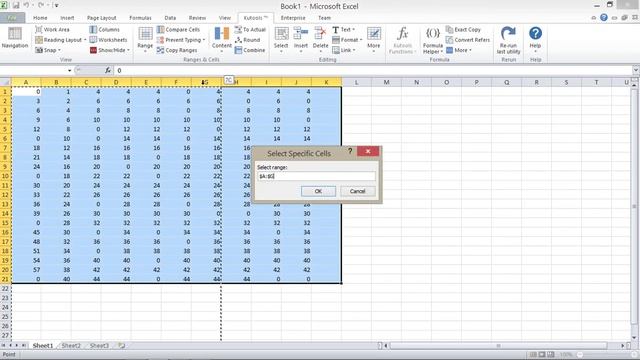Switch to the Formulas tab
This screenshot has width=640, height=360.
[x=140, y=18]
